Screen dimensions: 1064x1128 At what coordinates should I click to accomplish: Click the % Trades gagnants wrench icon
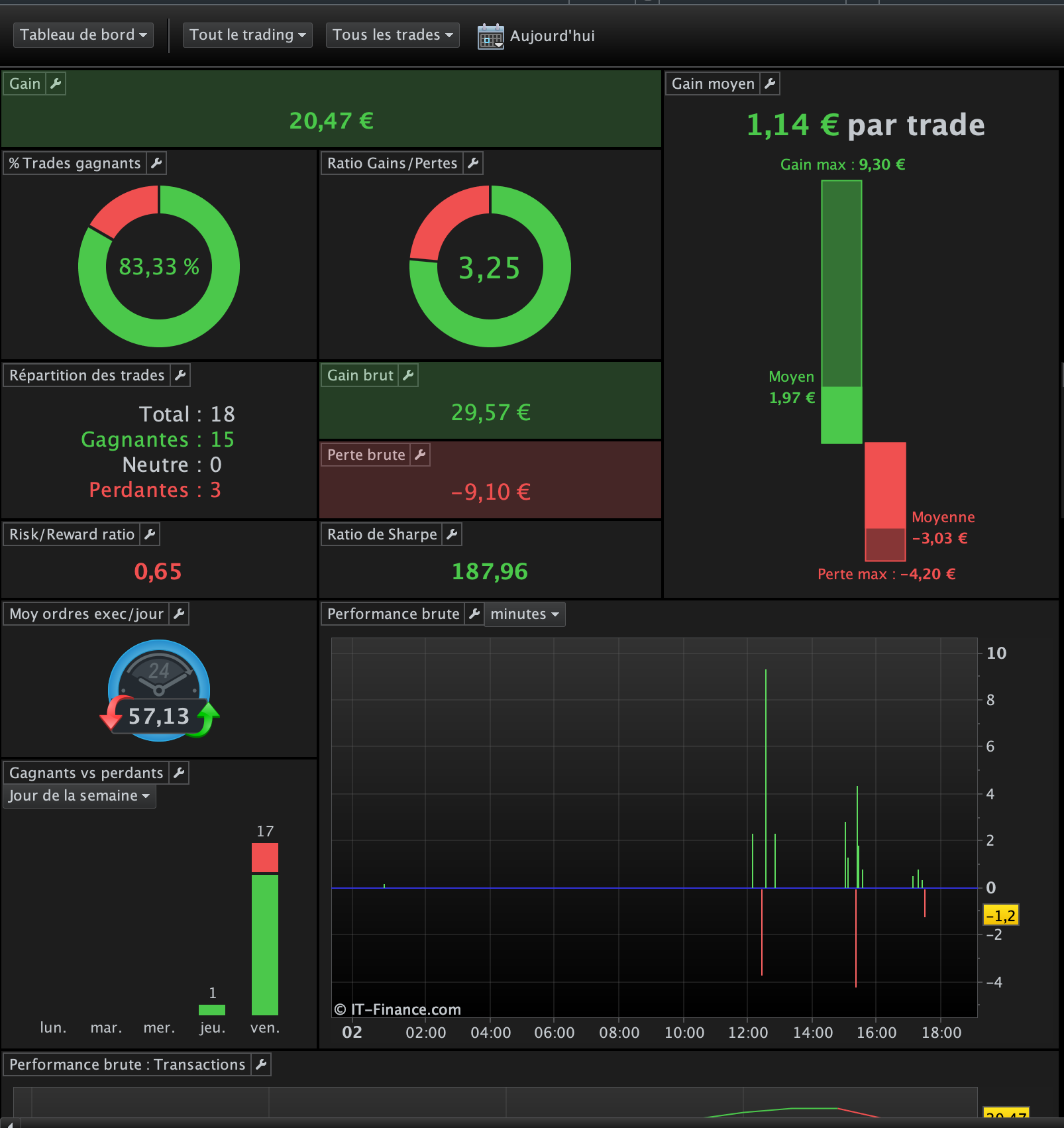(x=156, y=163)
